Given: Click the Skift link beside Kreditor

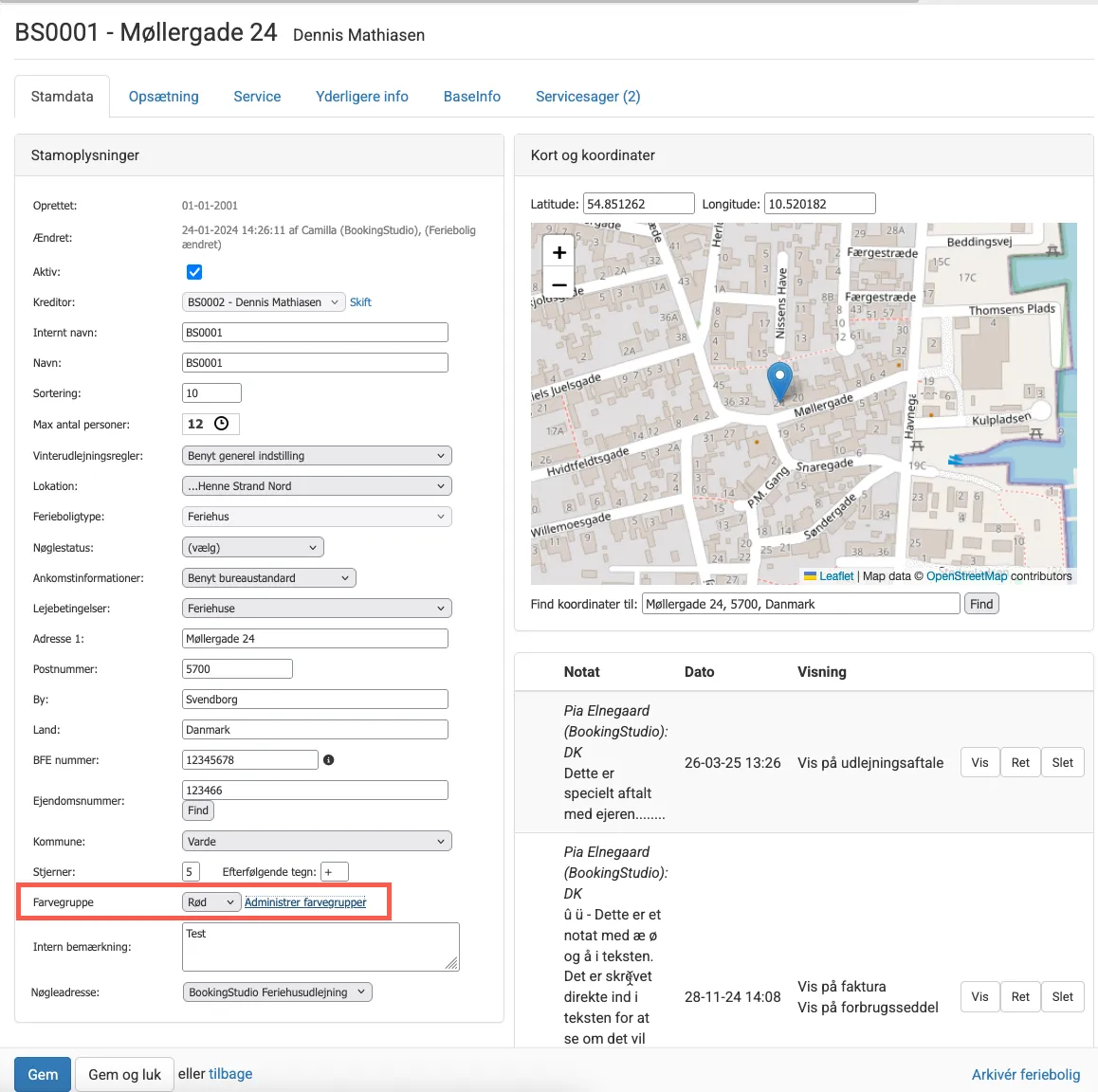Looking at the screenshot, I should click(359, 301).
